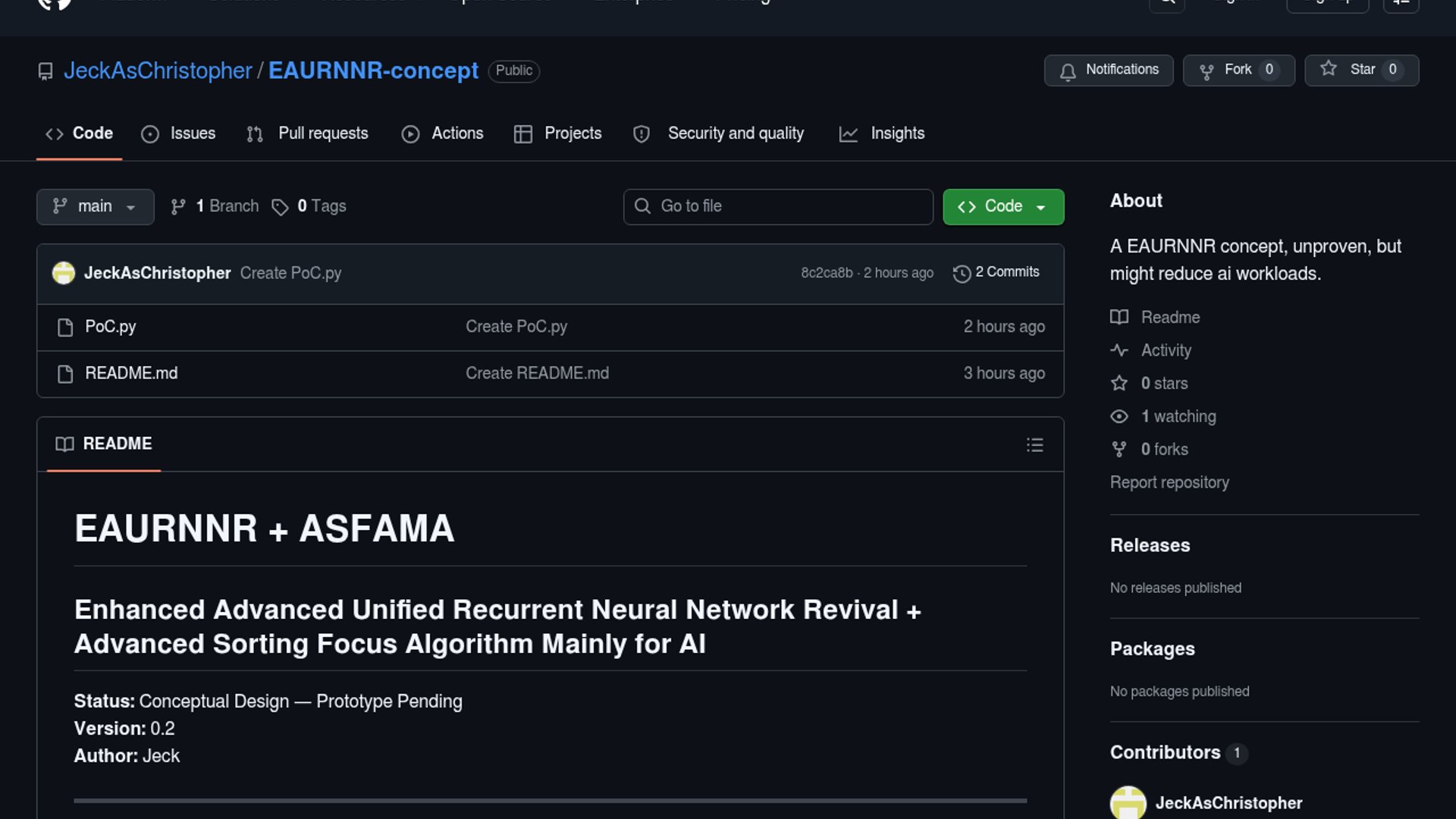
Task: Open the JeckAsChristopher owner profile link
Action: [158, 71]
